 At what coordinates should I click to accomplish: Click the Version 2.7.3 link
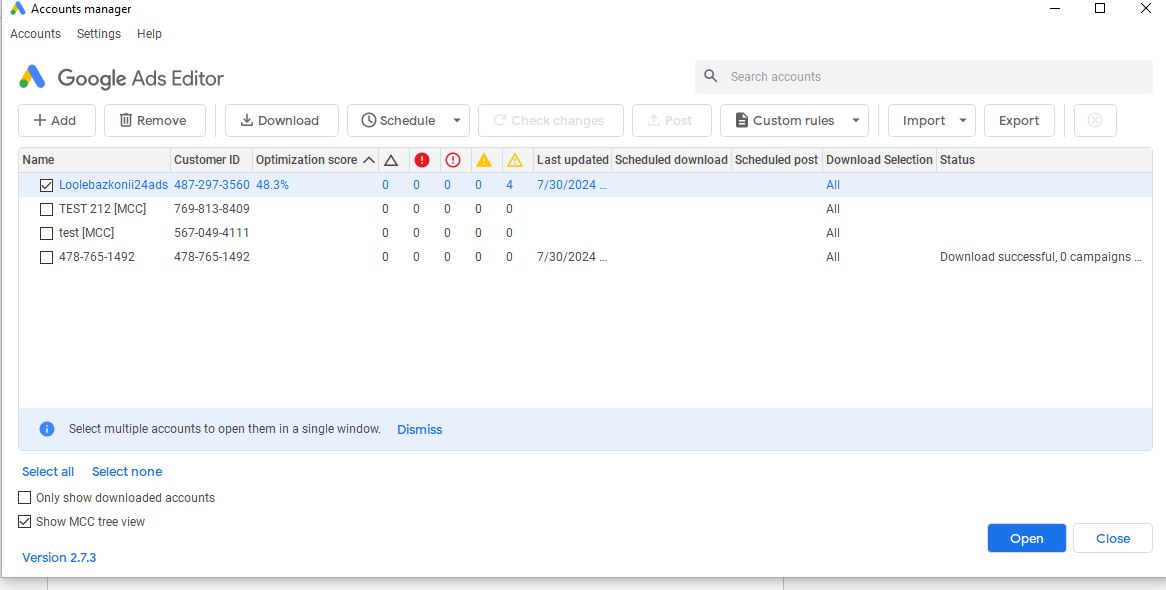59,557
